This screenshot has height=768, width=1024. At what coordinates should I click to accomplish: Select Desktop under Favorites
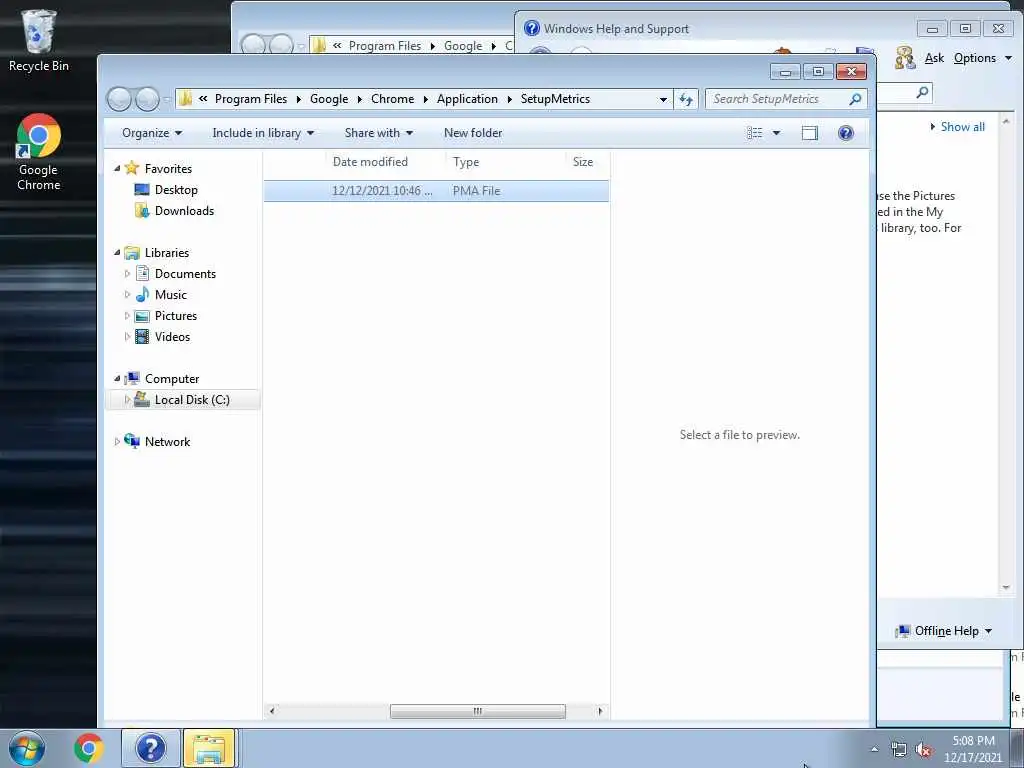(x=176, y=190)
